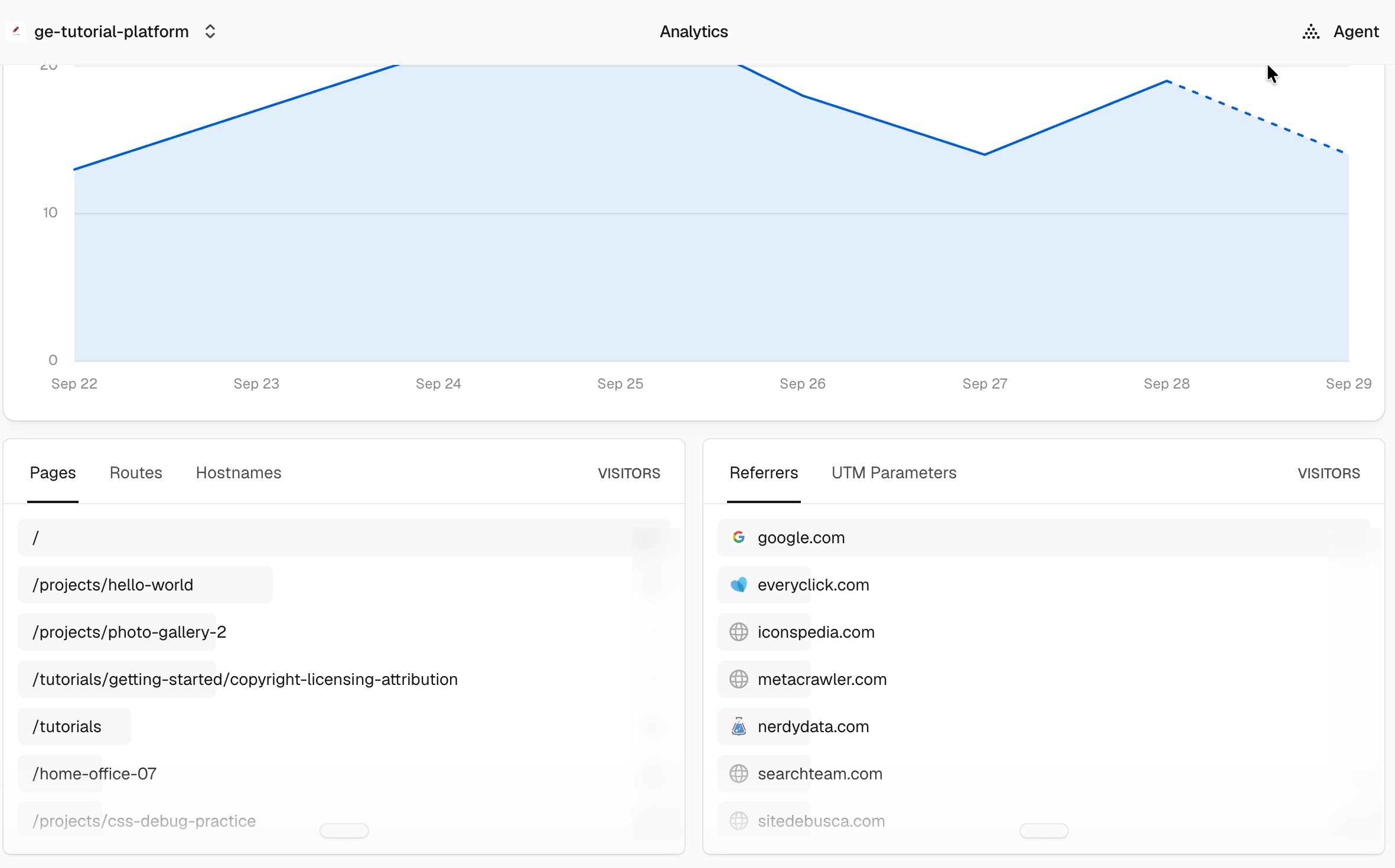Click the globe icon beside searchteam.com

[738, 774]
